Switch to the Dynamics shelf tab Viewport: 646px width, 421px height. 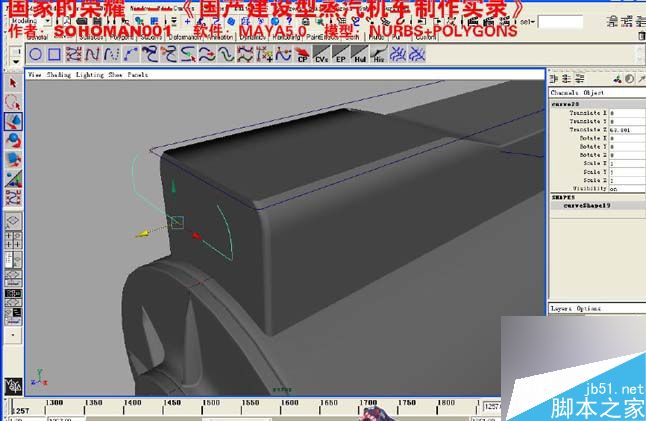253,37
